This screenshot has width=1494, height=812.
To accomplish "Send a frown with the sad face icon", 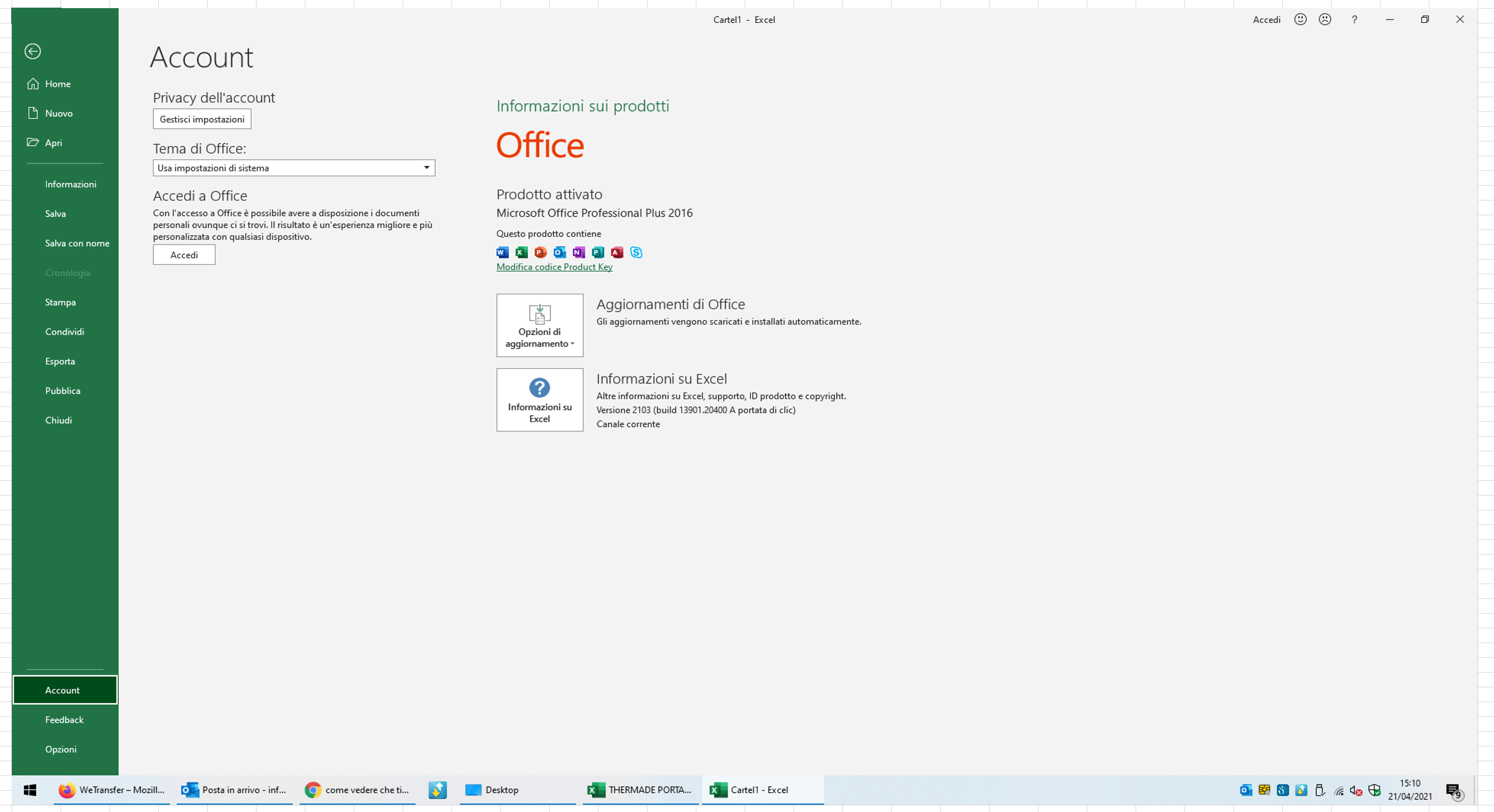I will pos(1324,19).
